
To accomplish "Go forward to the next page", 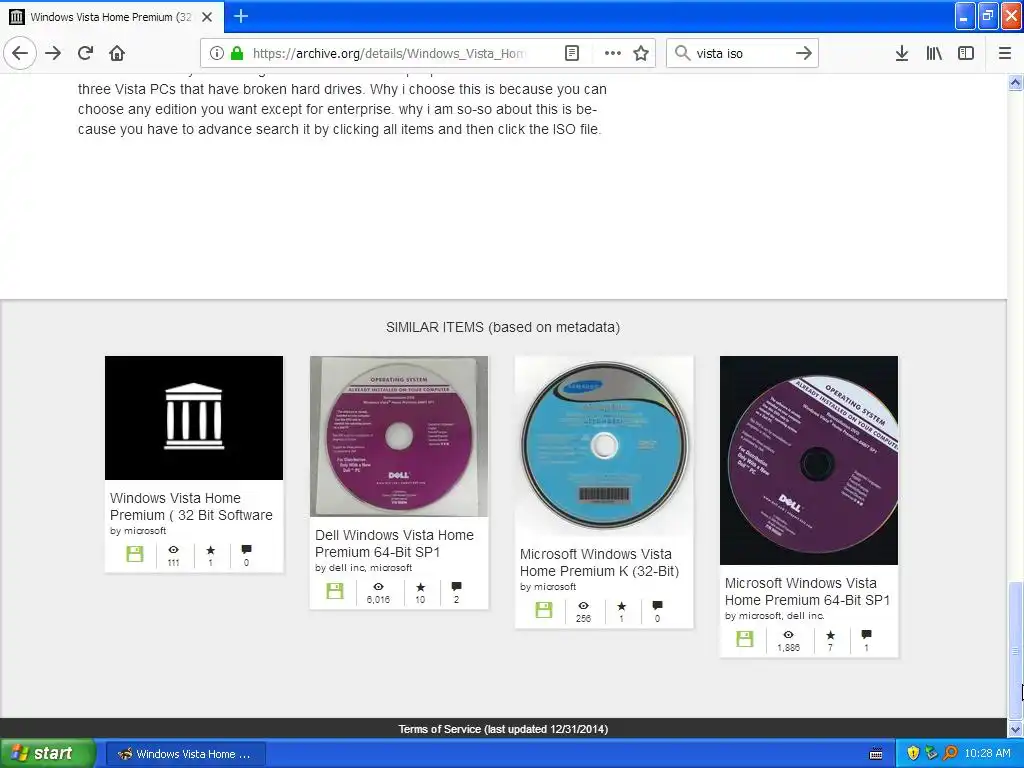I will pyautogui.click(x=53, y=53).
